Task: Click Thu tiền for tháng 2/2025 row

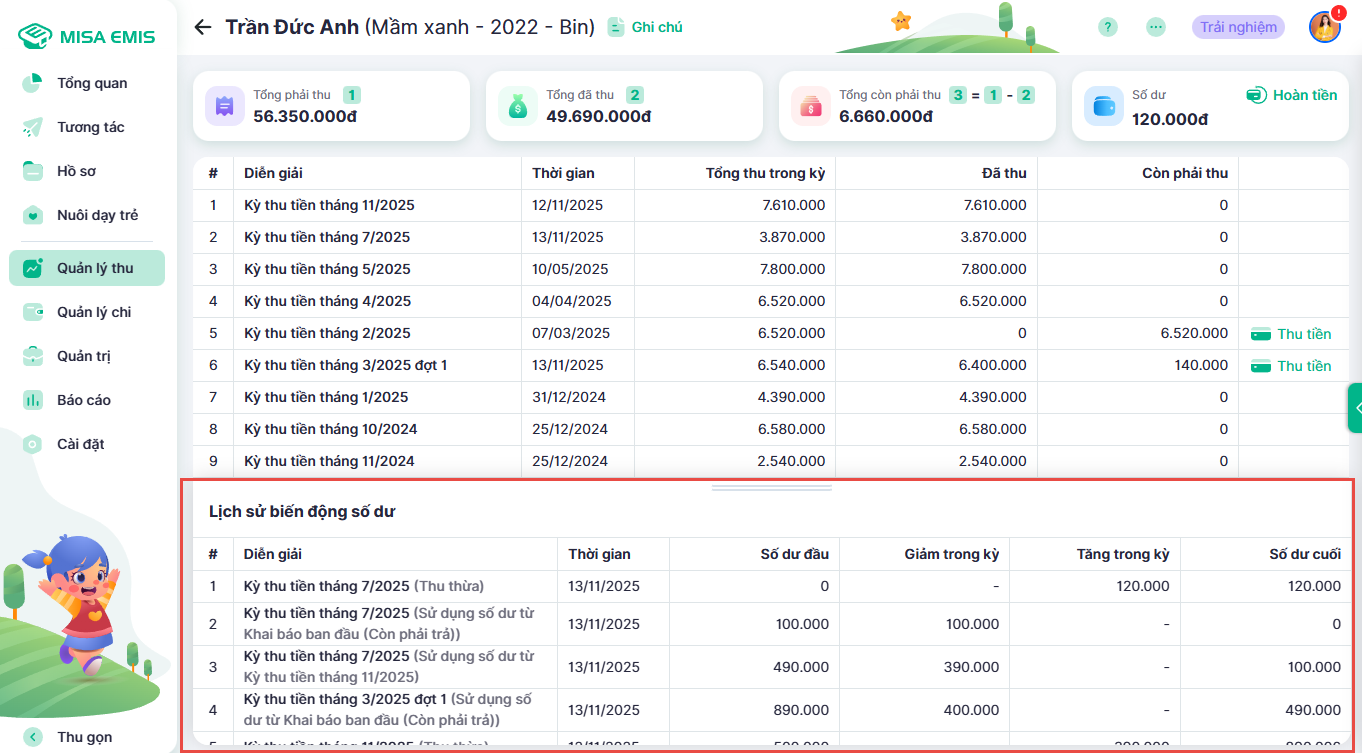Action: [1292, 334]
